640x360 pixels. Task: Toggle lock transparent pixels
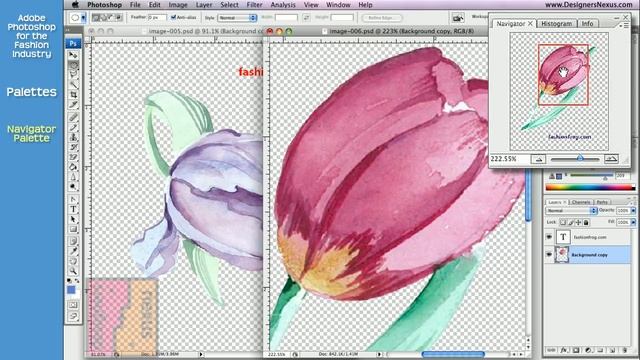(563, 222)
